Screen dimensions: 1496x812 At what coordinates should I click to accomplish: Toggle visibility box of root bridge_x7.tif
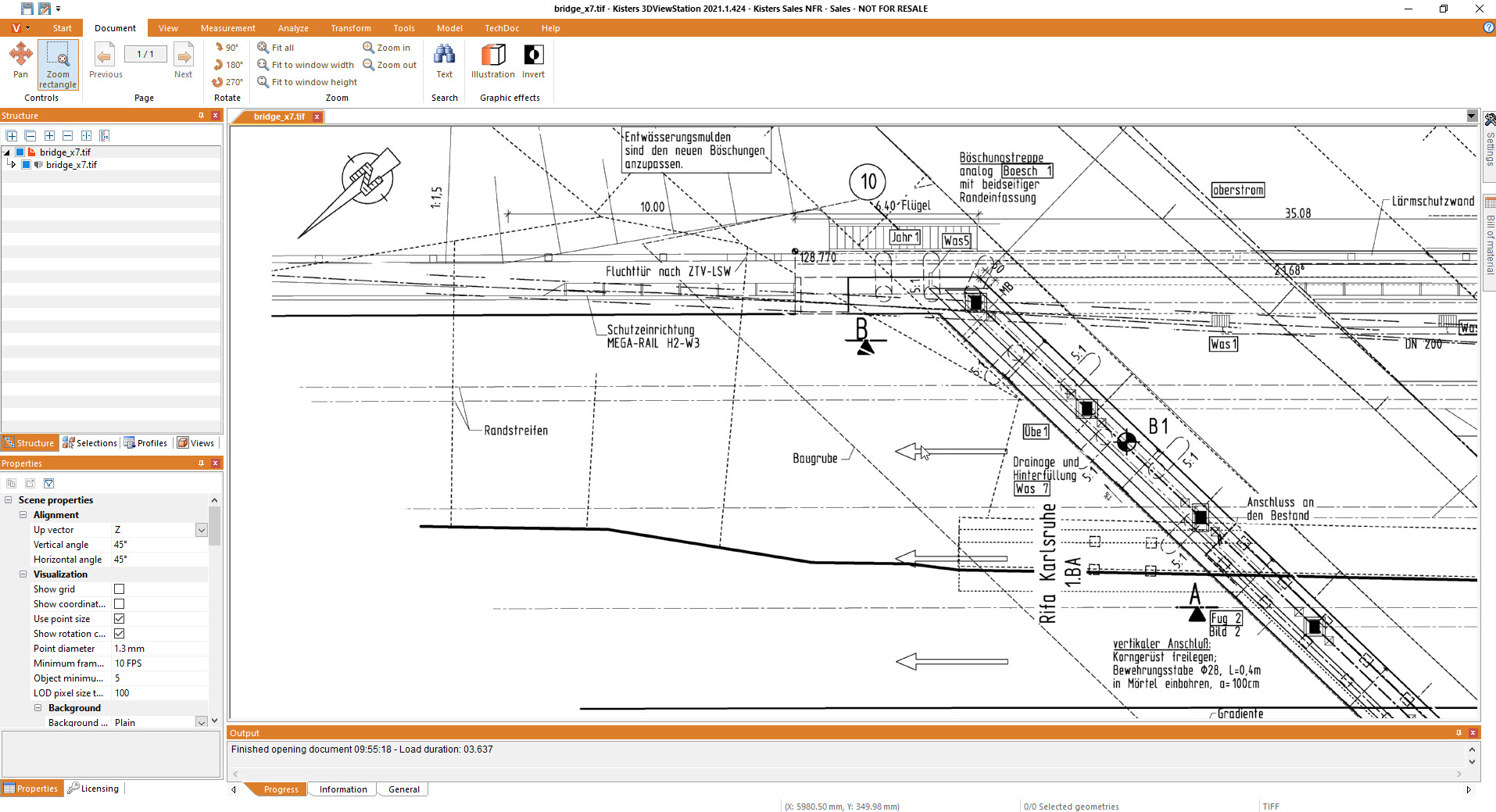(20, 152)
